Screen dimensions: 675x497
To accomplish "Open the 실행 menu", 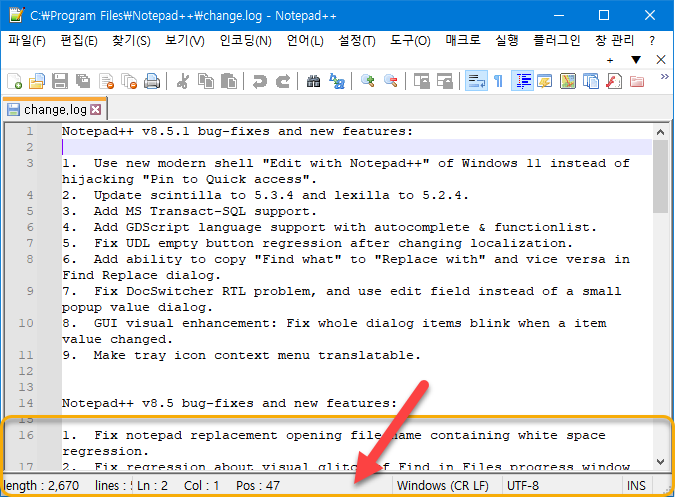I will coord(507,41).
